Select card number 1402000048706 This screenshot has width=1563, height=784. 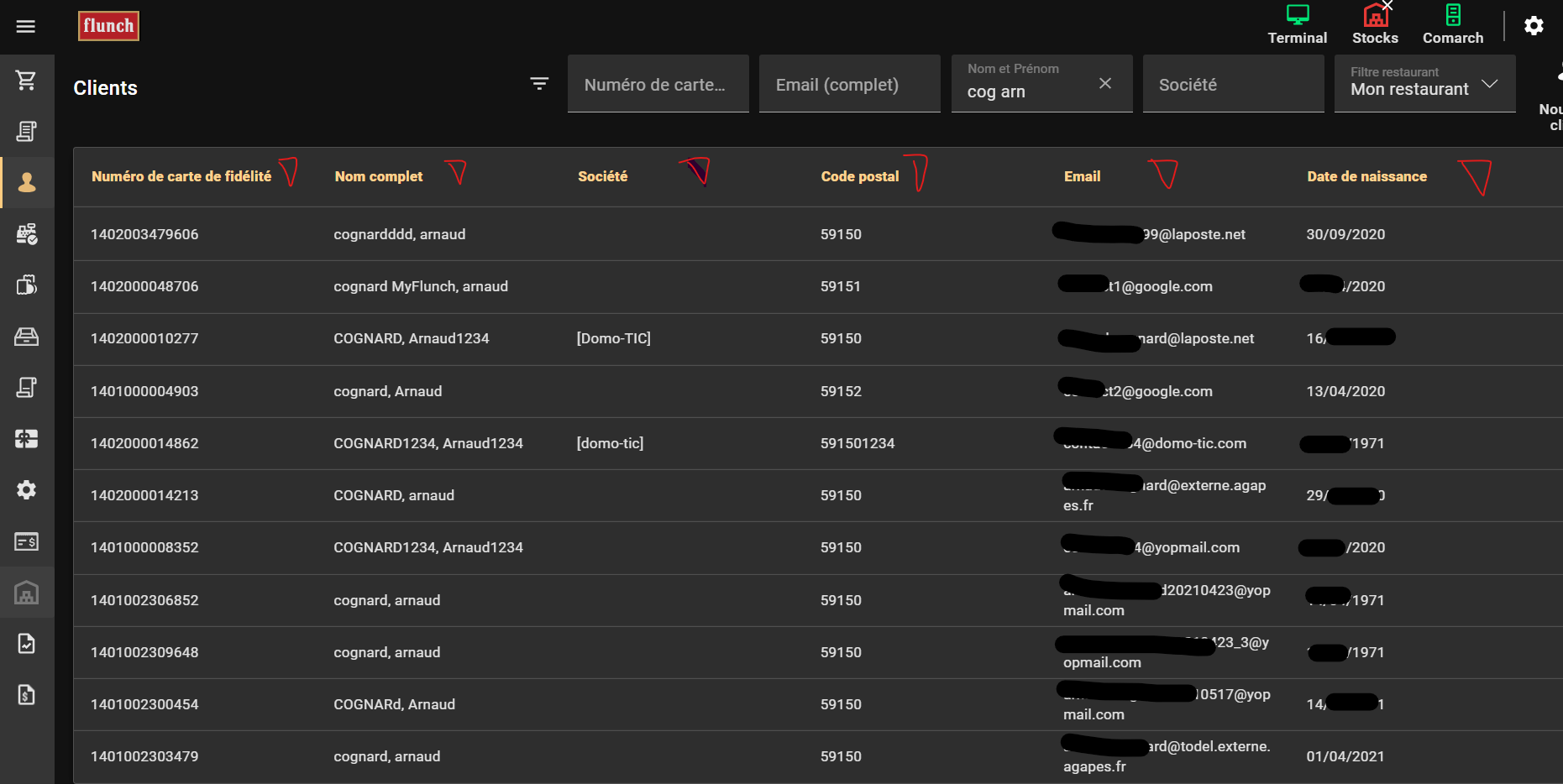144,286
